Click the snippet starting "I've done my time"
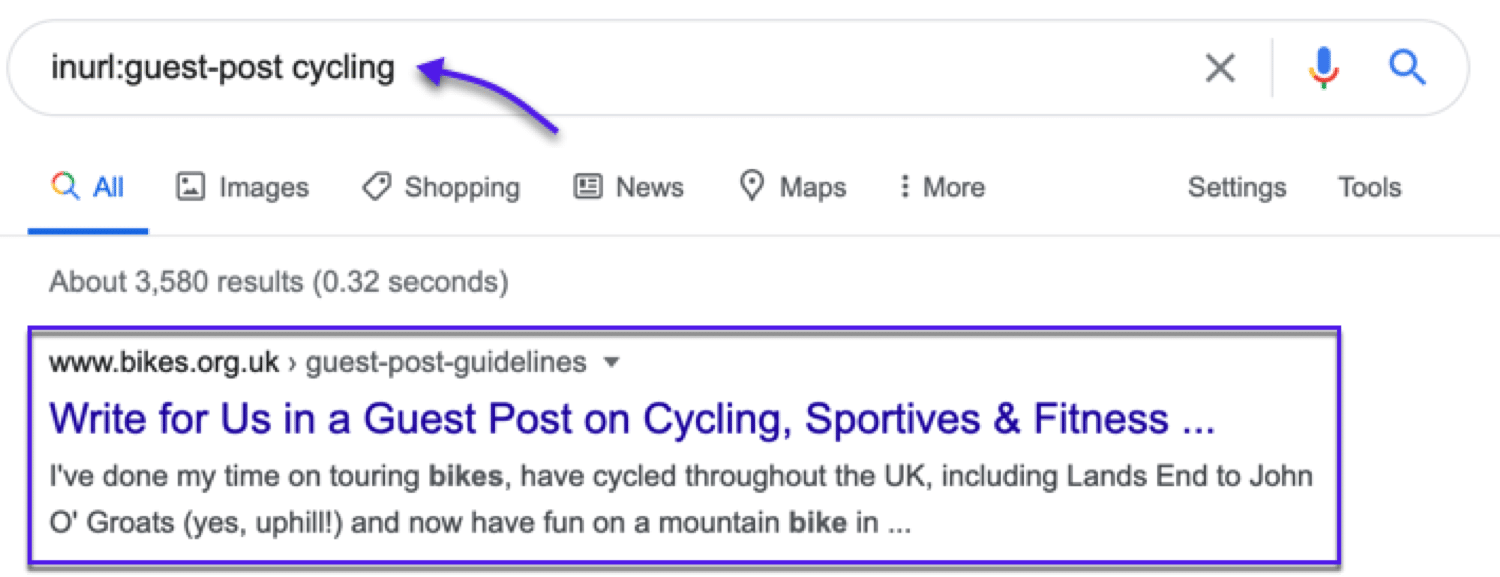Viewport: 1500px width, 577px height. (x=680, y=475)
